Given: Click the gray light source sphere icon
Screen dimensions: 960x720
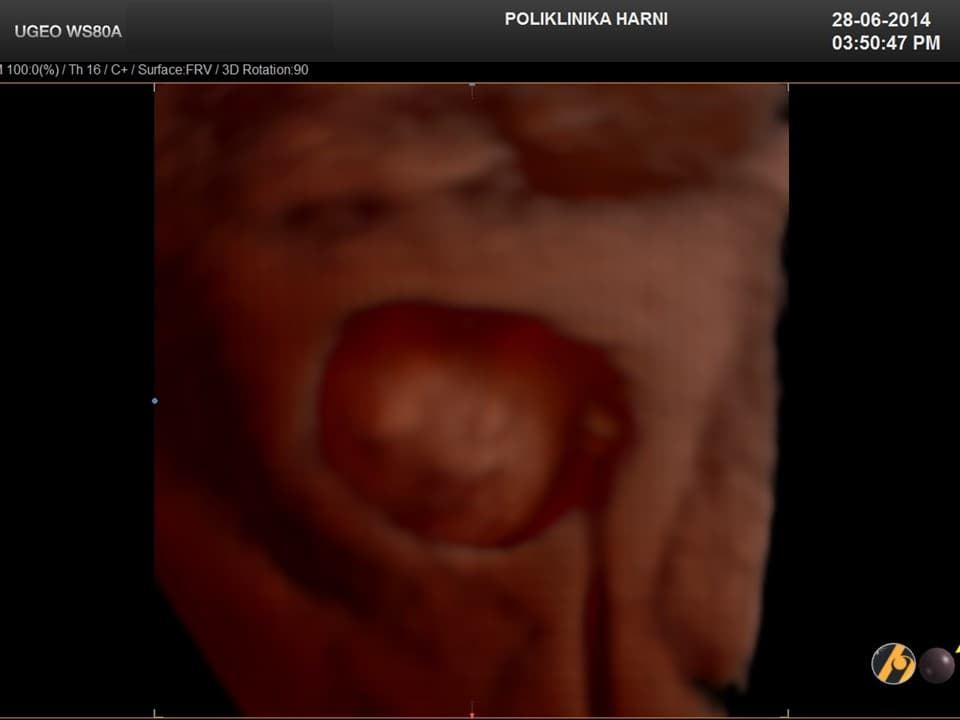Looking at the screenshot, I should click(x=937, y=665).
